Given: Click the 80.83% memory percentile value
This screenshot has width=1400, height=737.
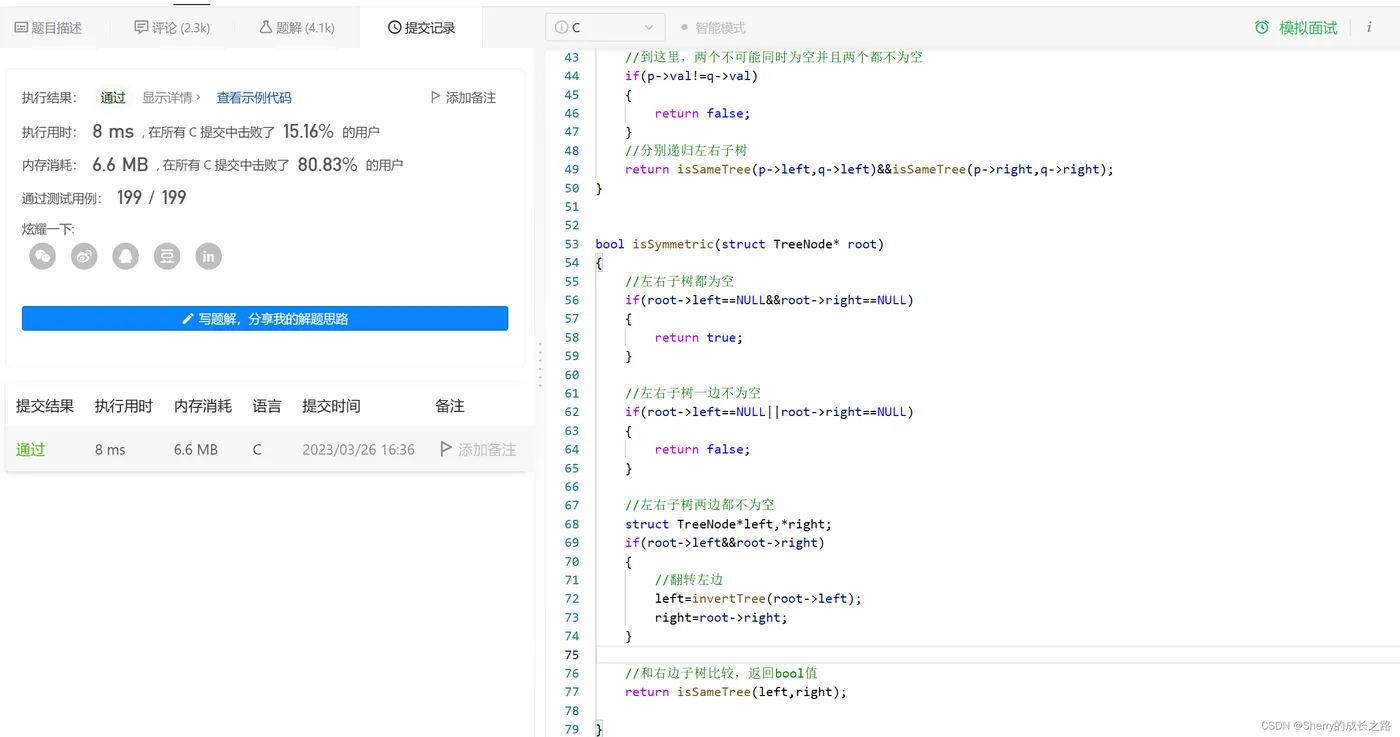Looking at the screenshot, I should click(x=327, y=164).
